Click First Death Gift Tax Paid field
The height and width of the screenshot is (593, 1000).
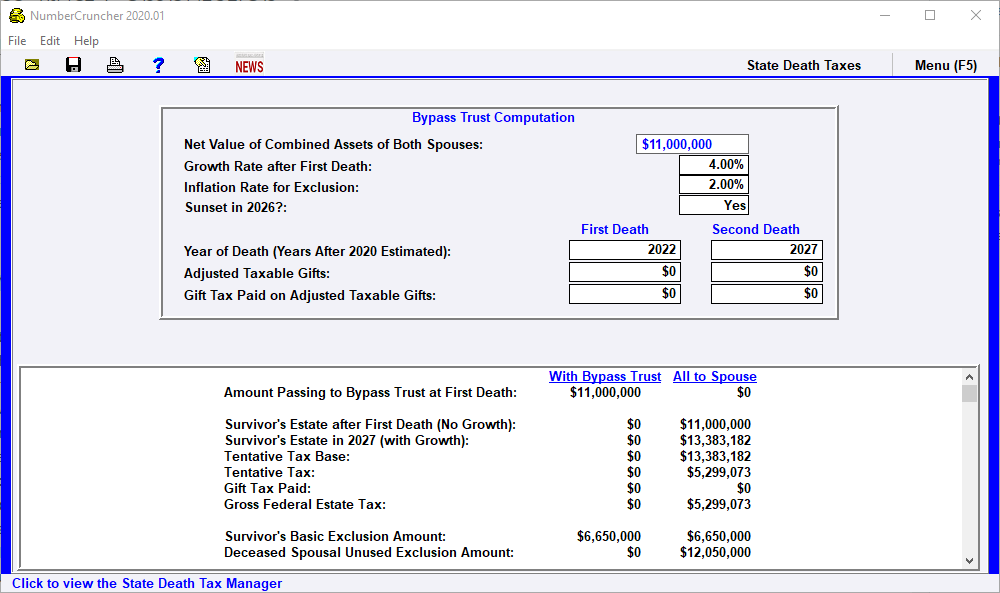(x=624, y=293)
